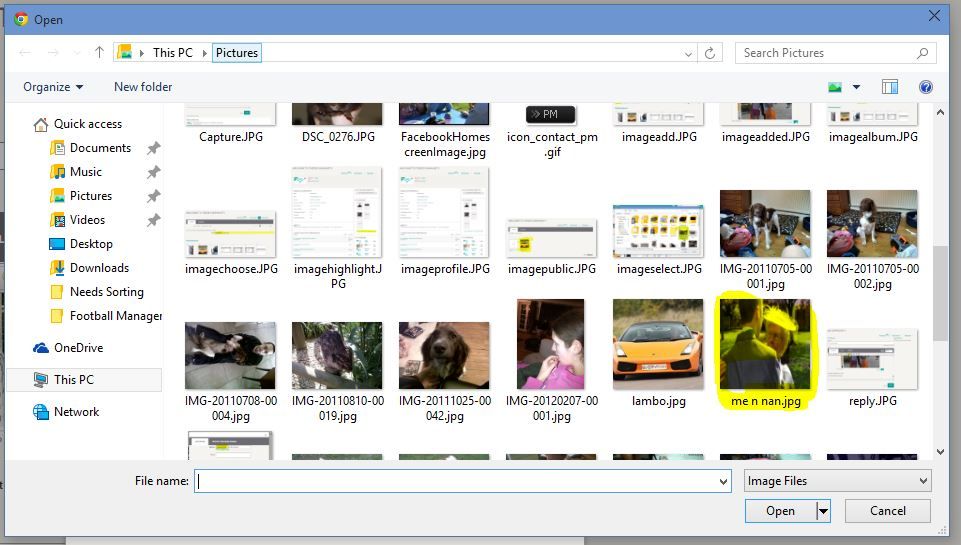Screen dimensions: 961x545
Task: Refresh the Pictures folder view
Action: (710, 53)
